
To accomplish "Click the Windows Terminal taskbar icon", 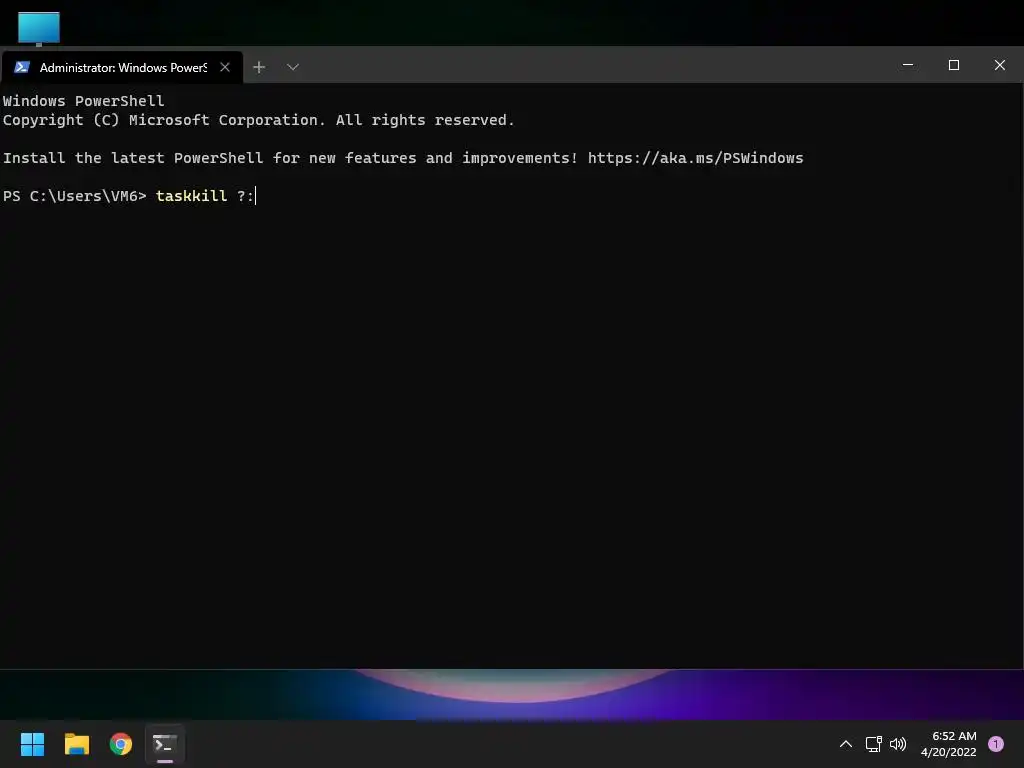I will tap(165, 744).
